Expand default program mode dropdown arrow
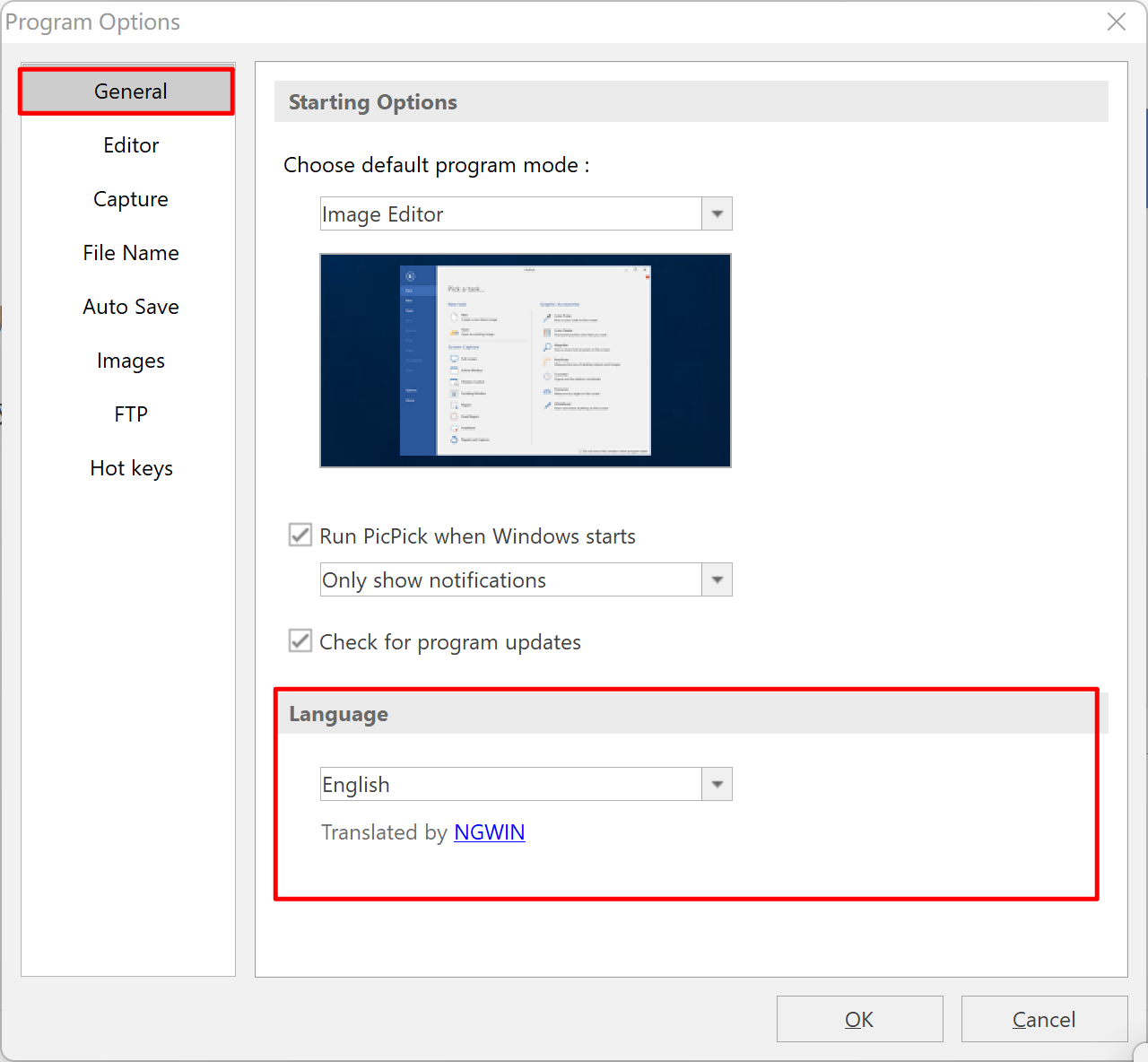Image resolution: width=1148 pixels, height=1062 pixels. pyautogui.click(x=717, y=213)
